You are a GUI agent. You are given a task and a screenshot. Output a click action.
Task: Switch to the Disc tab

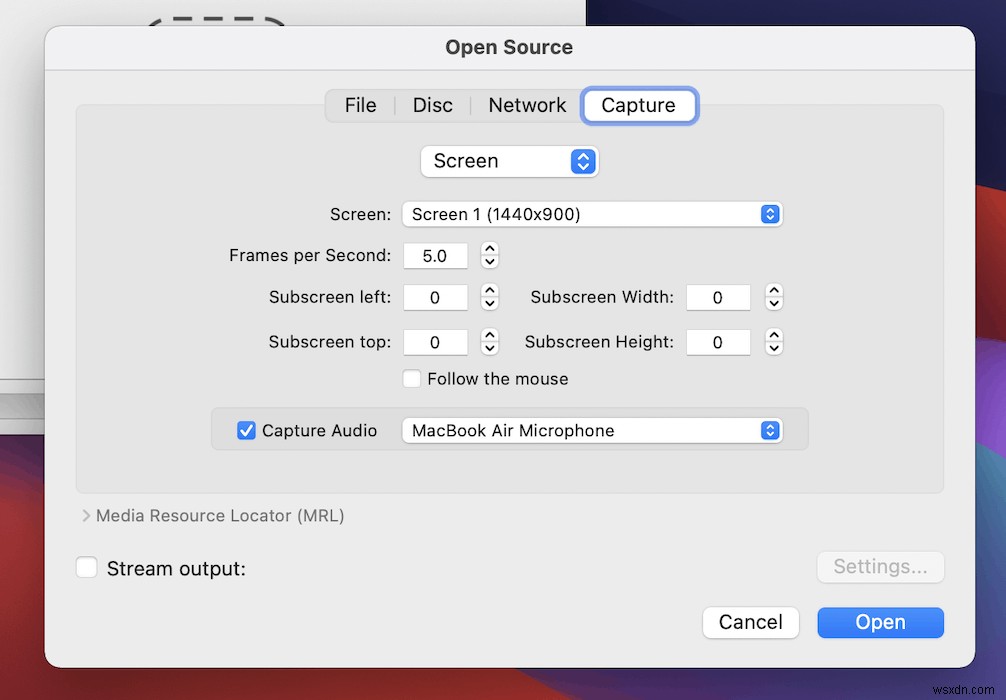432,105
